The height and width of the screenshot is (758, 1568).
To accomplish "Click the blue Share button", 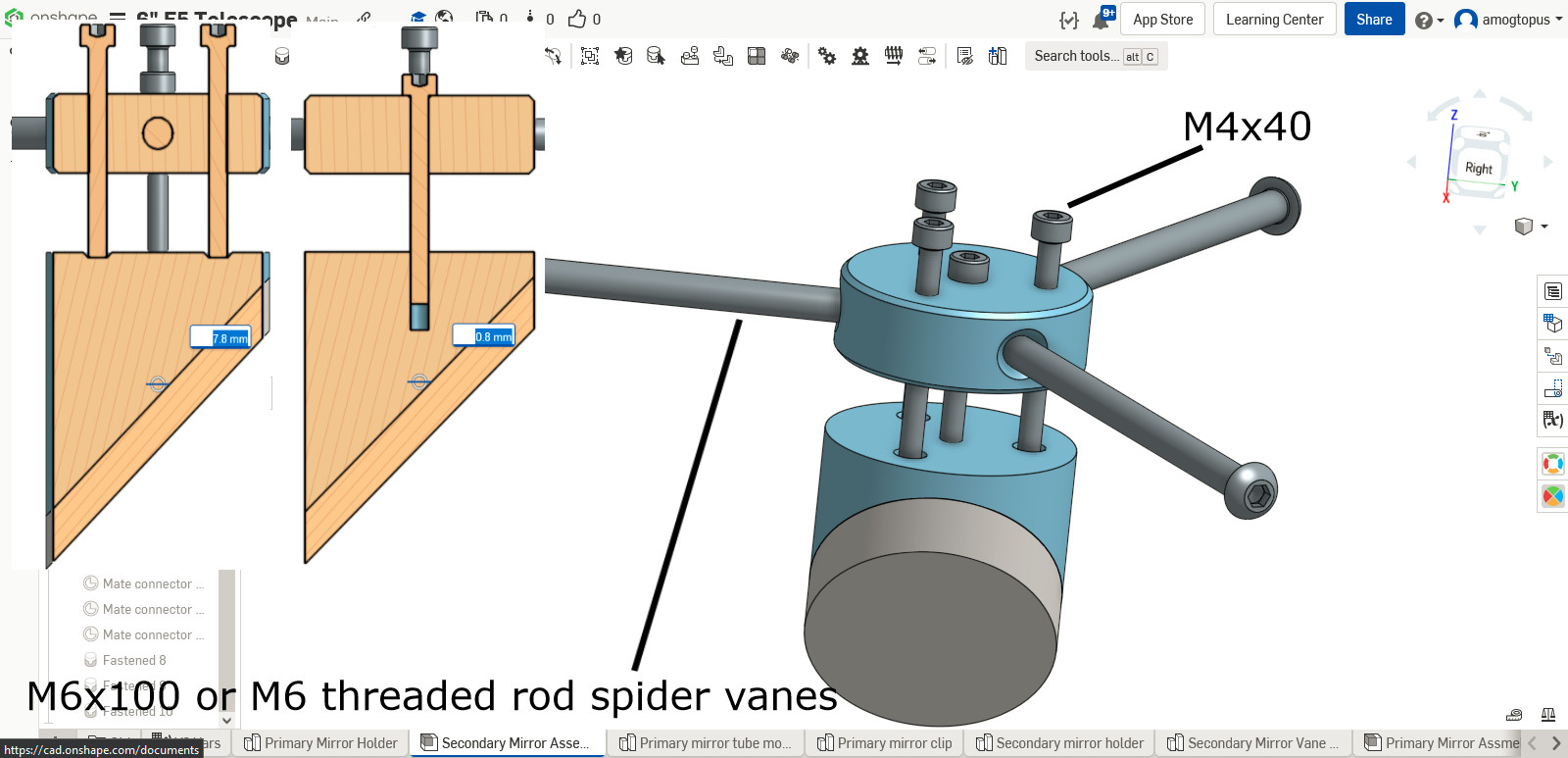I will pyautogui.click(x=1374, y=20).
